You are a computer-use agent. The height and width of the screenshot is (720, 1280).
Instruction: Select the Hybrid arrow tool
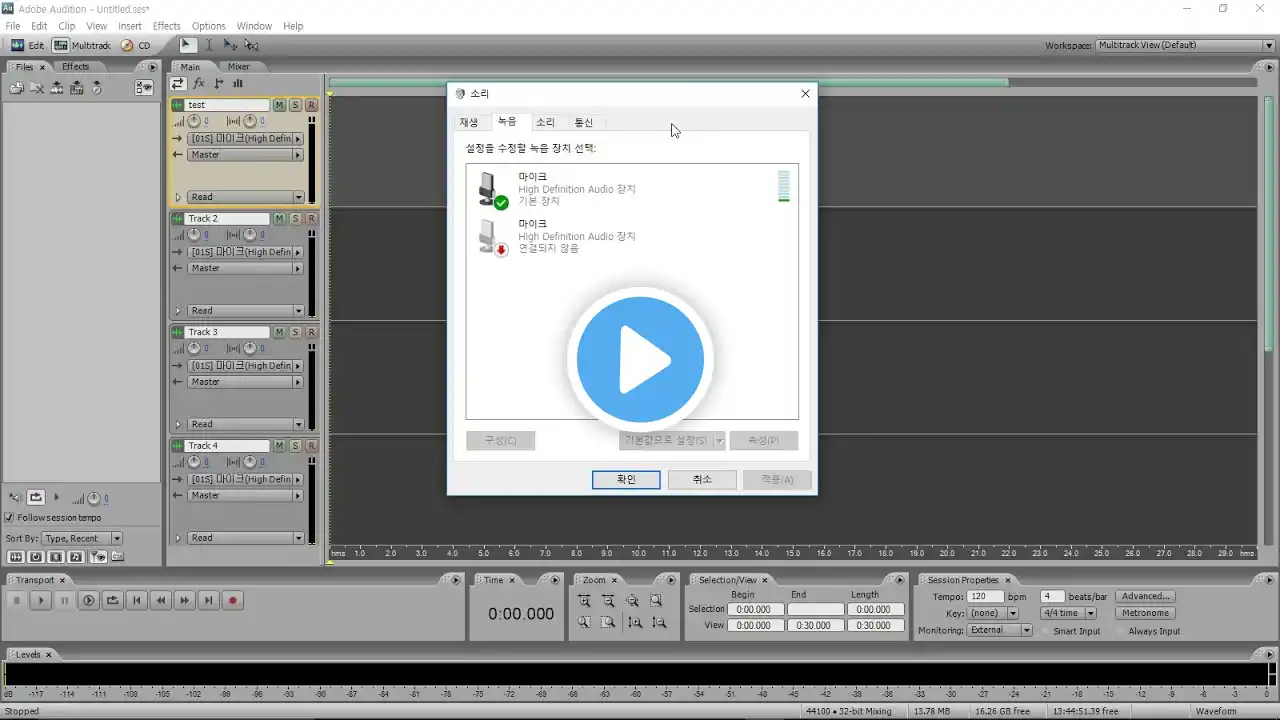pyautogui.click(x=187, y=45)
